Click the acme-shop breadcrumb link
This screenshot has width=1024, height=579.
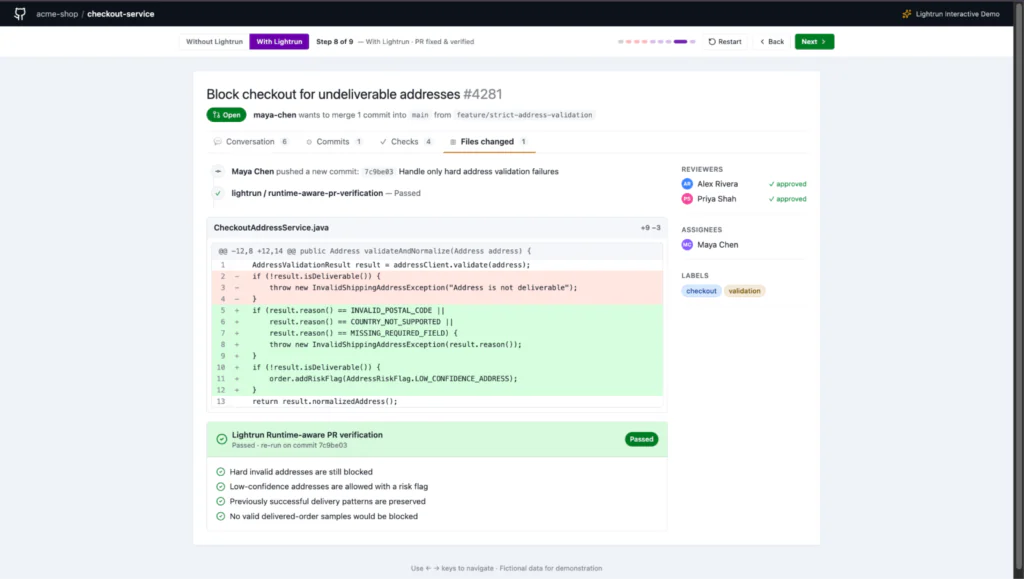pyautogui.click(x=57, y=14)
